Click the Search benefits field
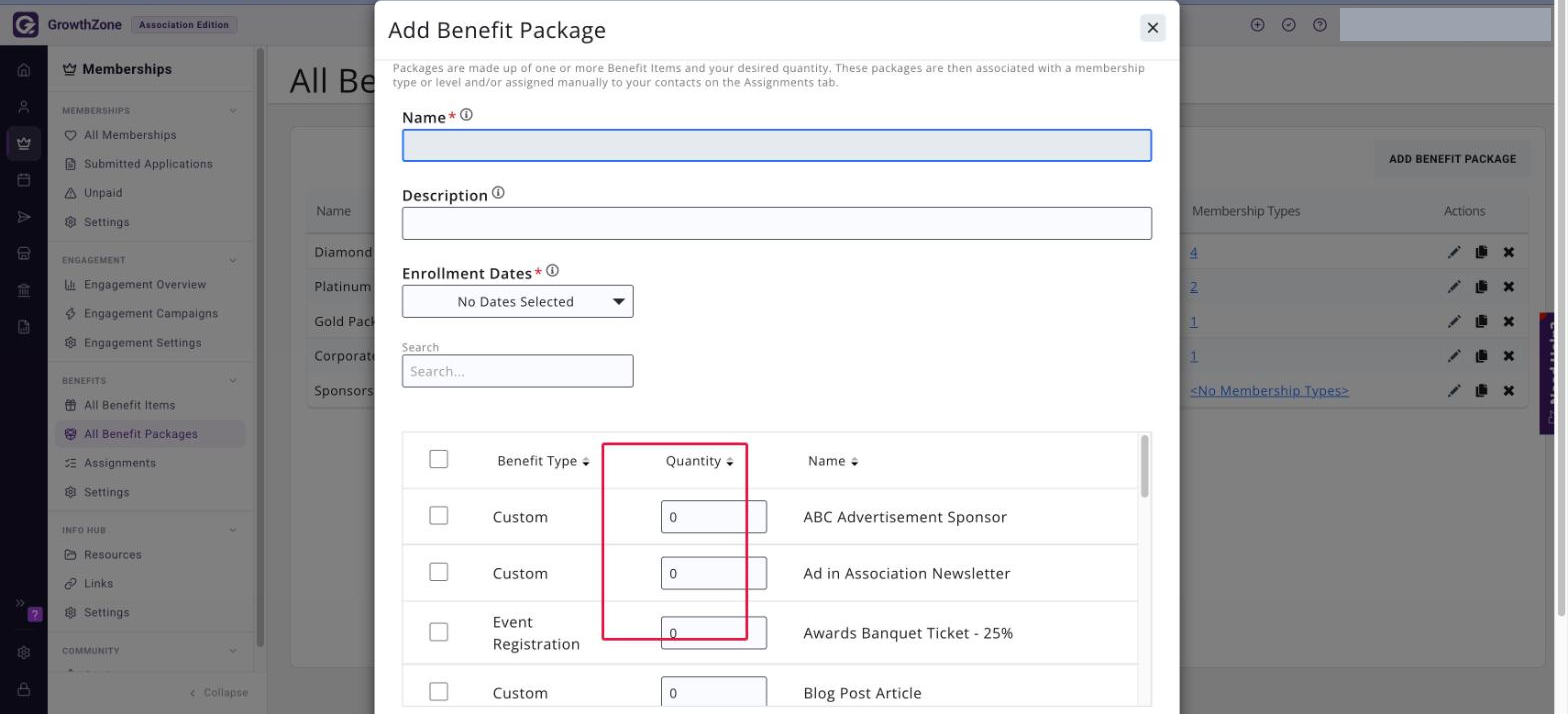1568x714 pixels. 517,371
